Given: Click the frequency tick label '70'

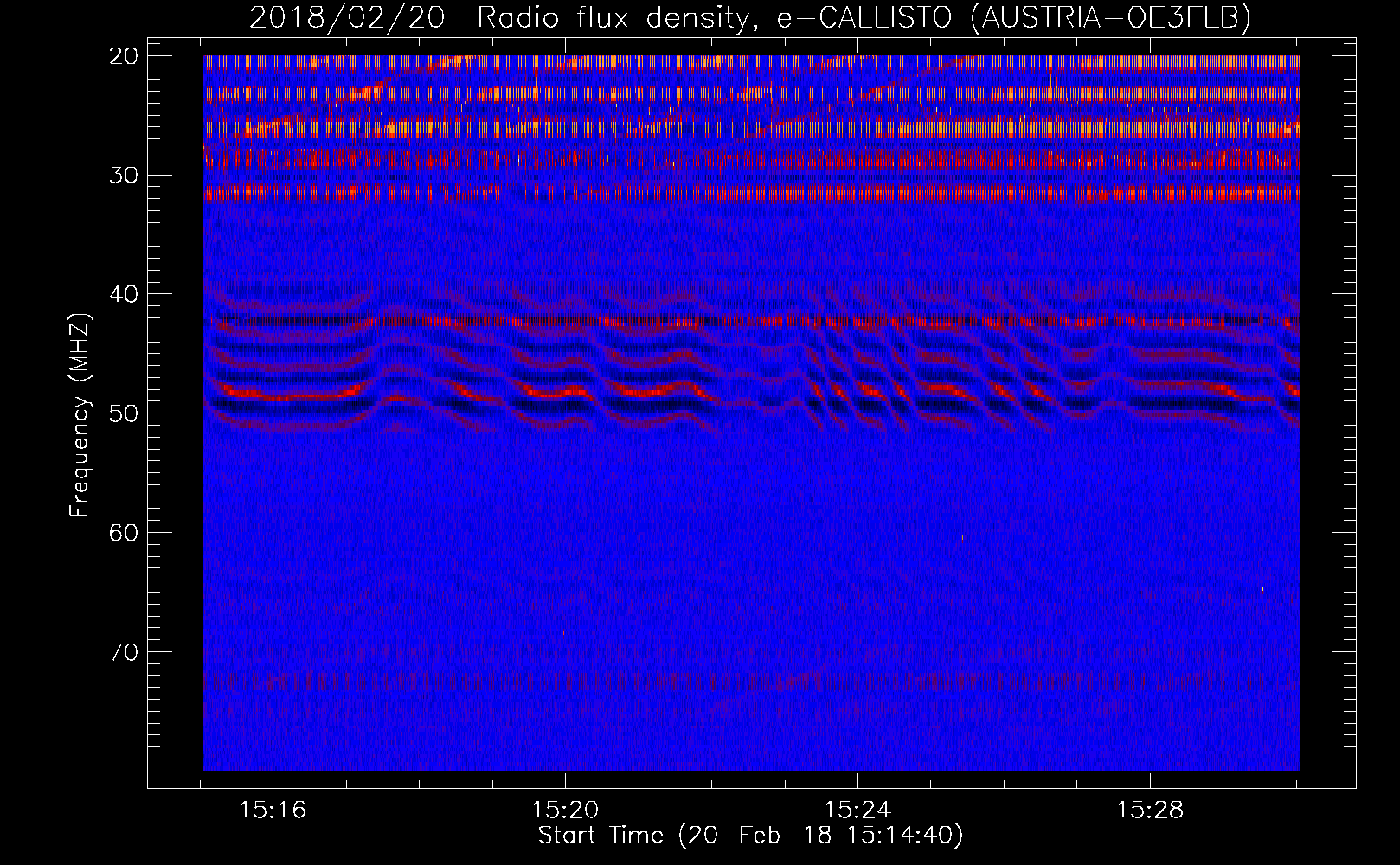Looking at the screenshot, I should [125, 652].
